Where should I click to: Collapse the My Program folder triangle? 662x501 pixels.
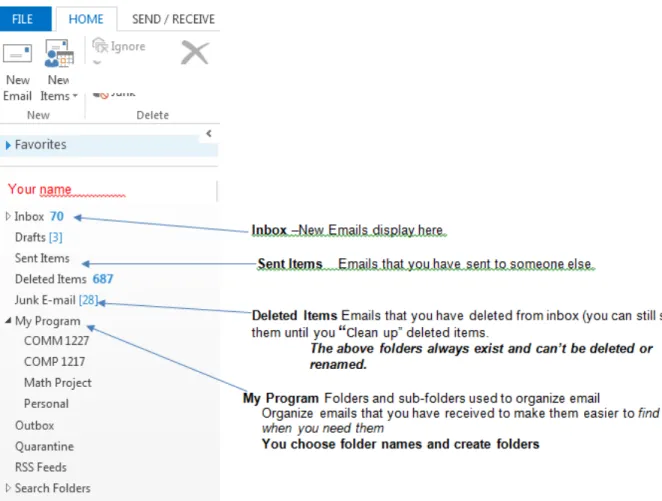(x=8, y=321)
